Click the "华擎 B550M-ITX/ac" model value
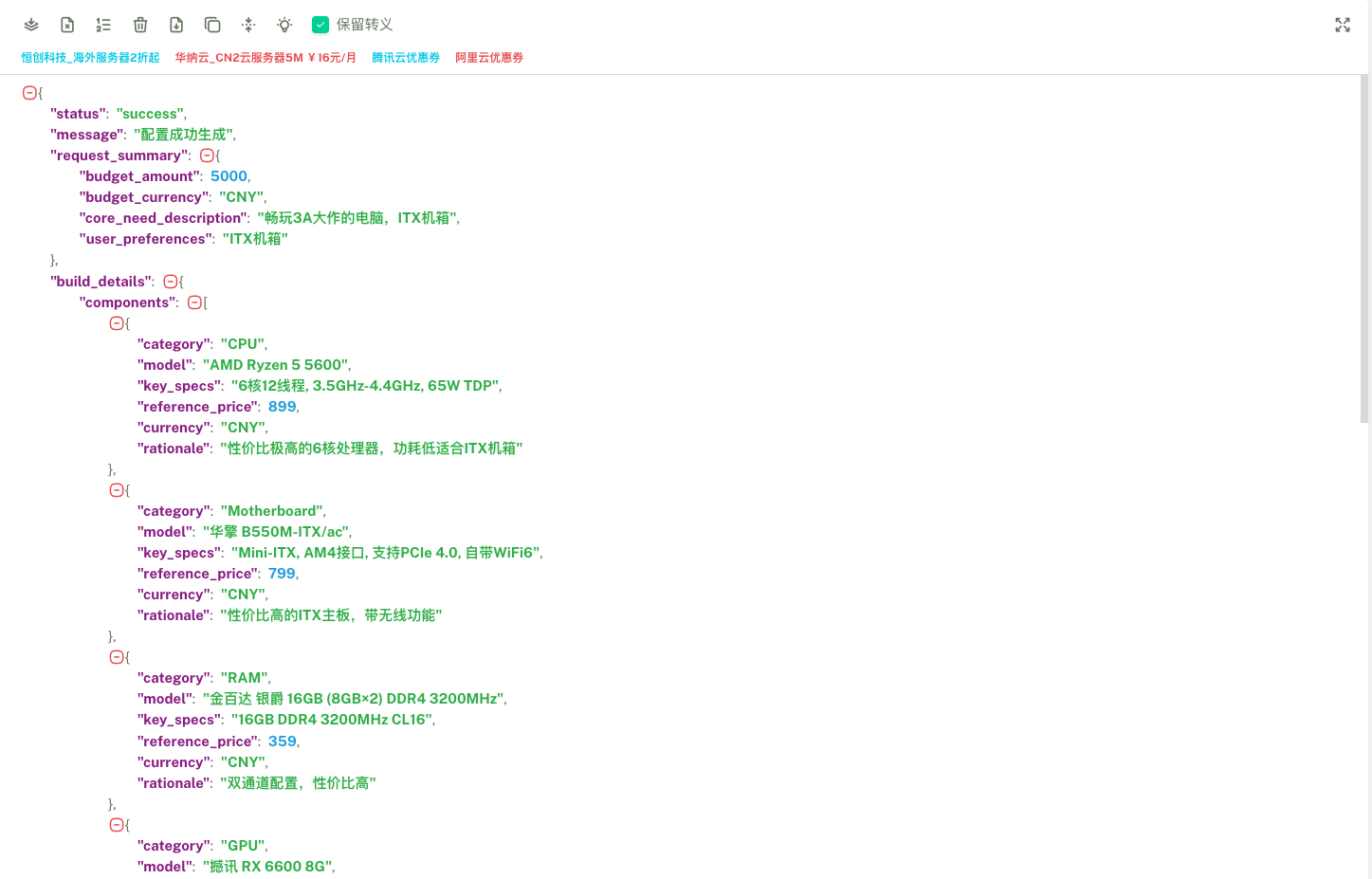The width and height of the screenshot is (1372, 879). coord(276,532)
